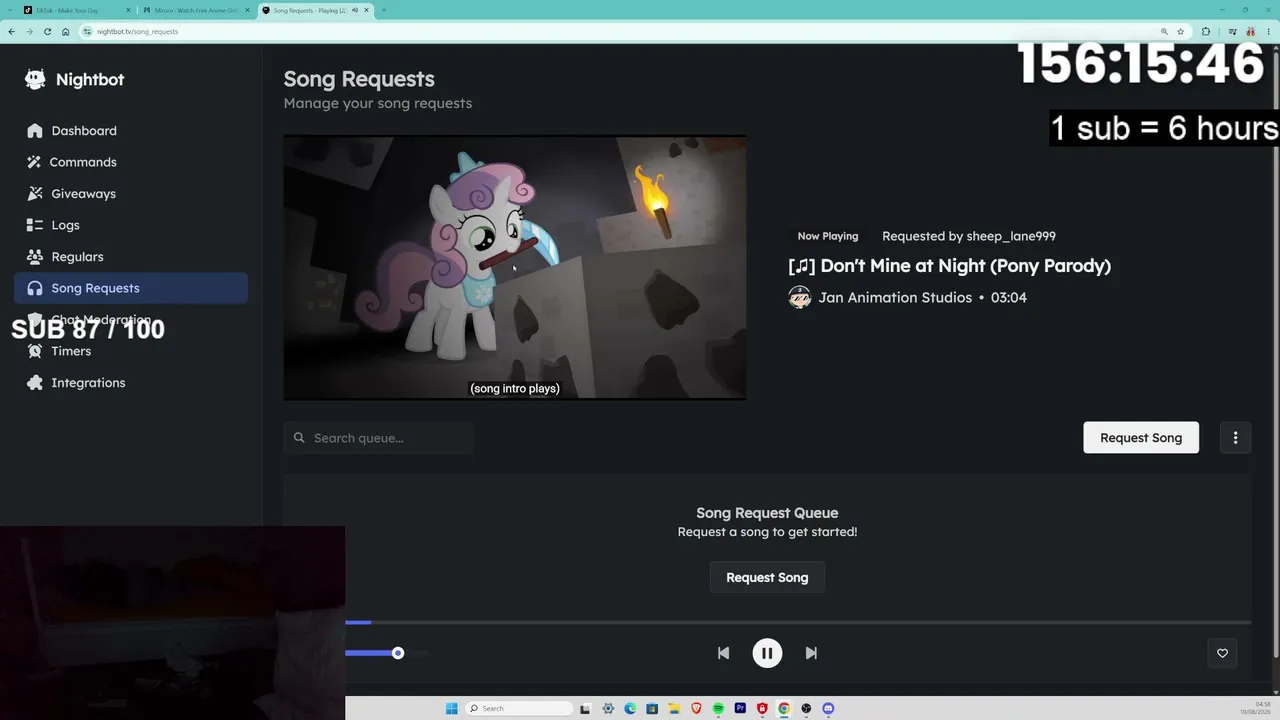The width and height of the screenshot is (1280, 720).
Task: Skip to the next song
Action: coord(811,653)
